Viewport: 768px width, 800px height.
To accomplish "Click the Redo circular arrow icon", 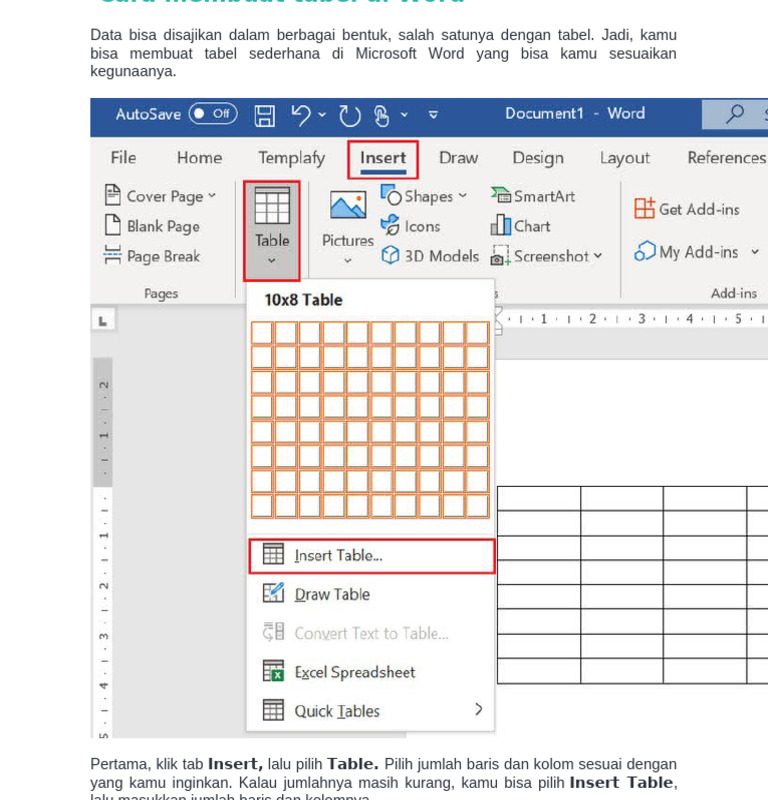I will pyautogui.click(x=350, y=115).
